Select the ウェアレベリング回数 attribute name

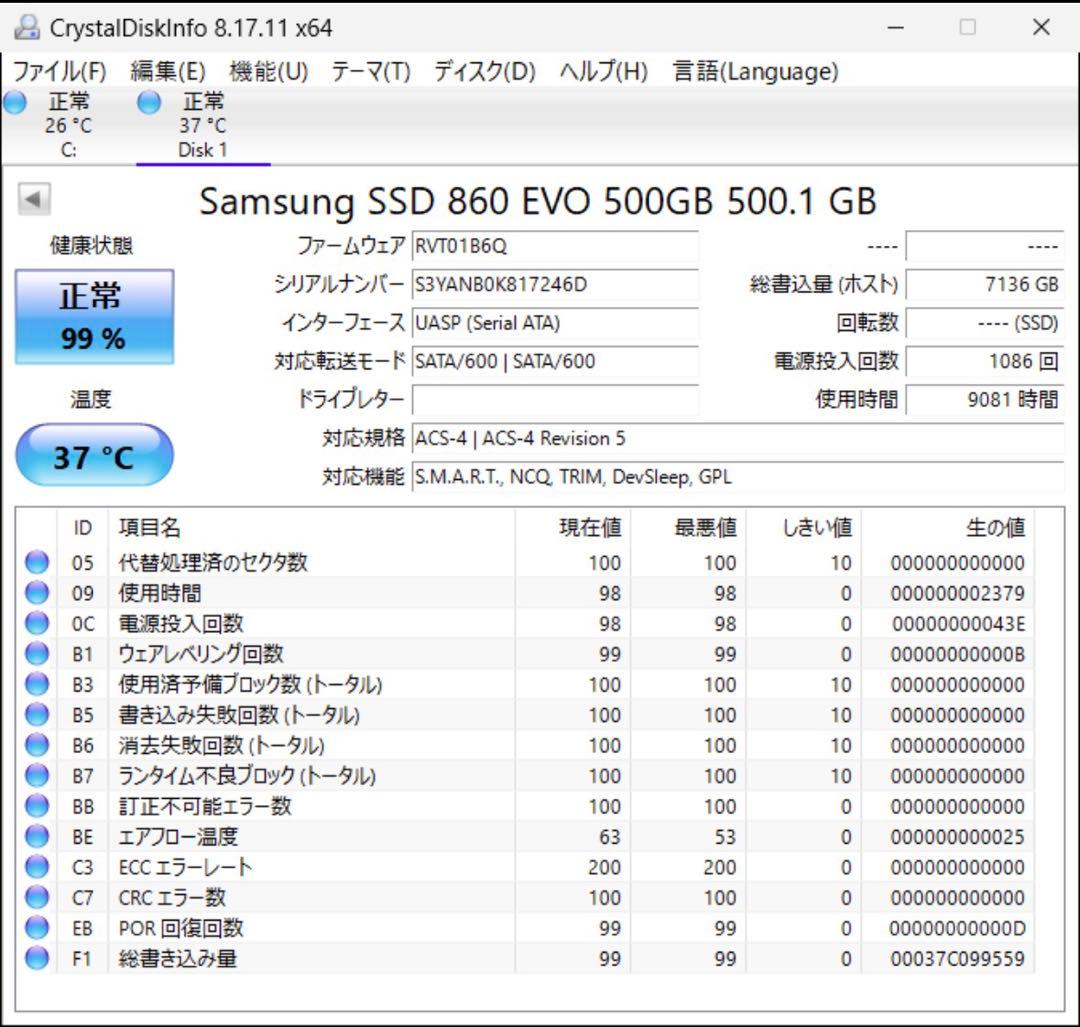point(201,654)
